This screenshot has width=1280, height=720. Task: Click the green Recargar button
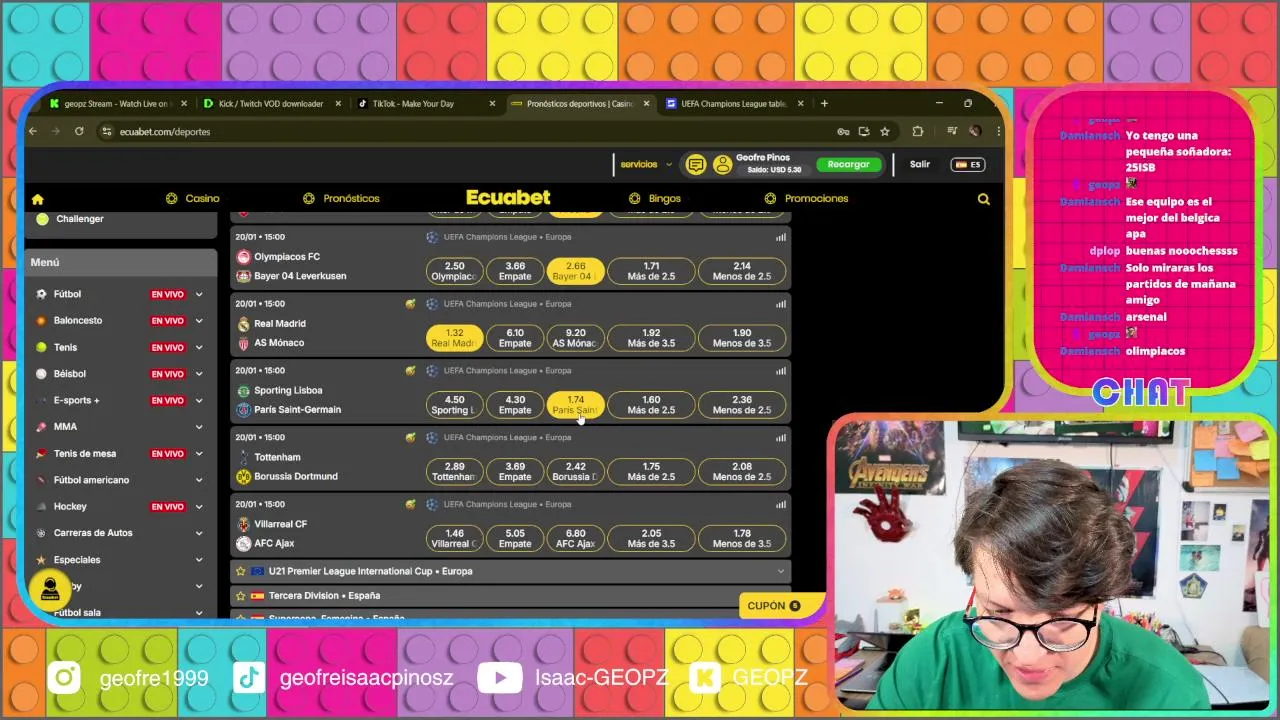[849, 165]
